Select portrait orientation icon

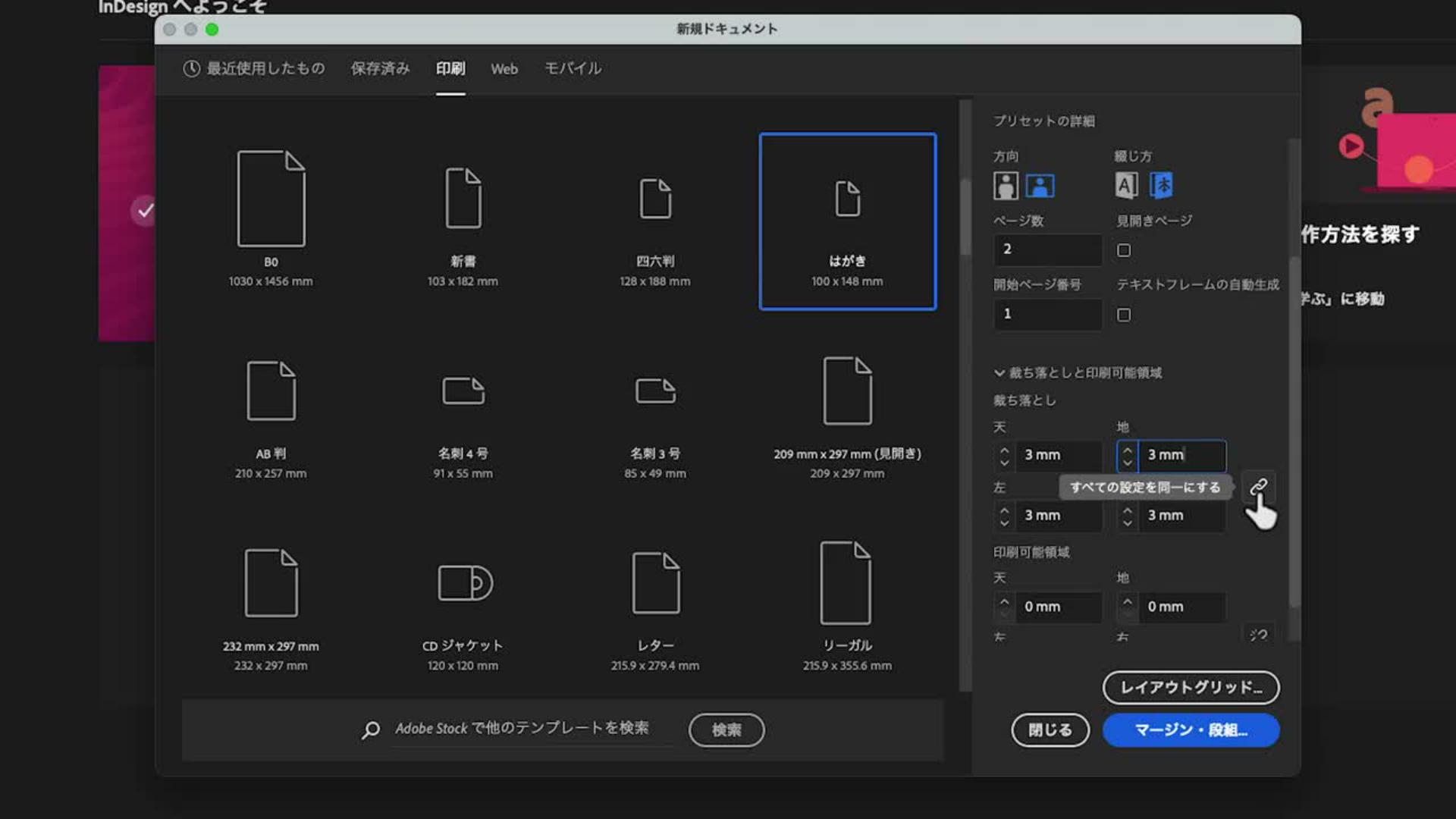[x=1006, y=186]
